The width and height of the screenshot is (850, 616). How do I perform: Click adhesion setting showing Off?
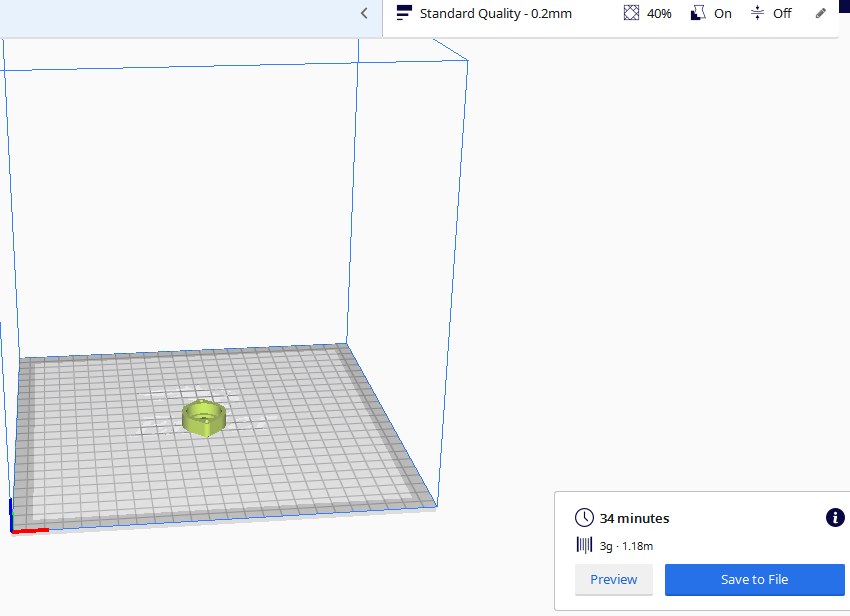(x=782, y=14)
